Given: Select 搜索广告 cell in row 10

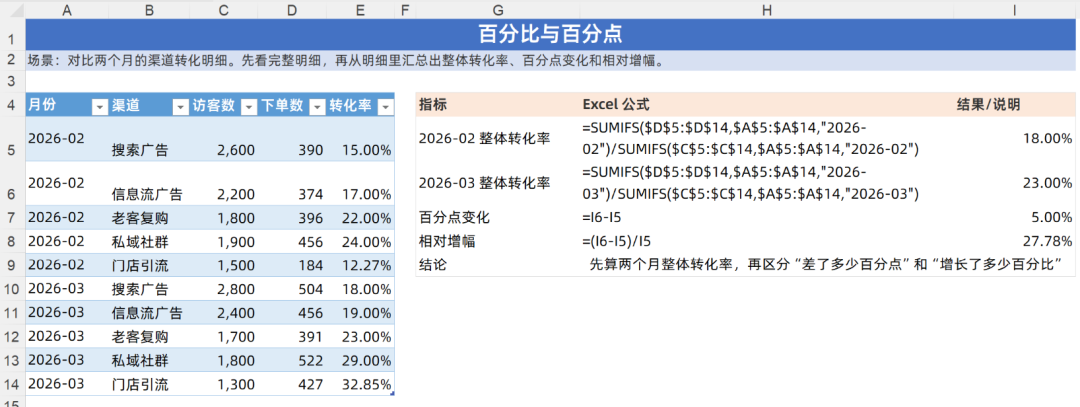Looking at the screenshot, I should click(149, 289).
